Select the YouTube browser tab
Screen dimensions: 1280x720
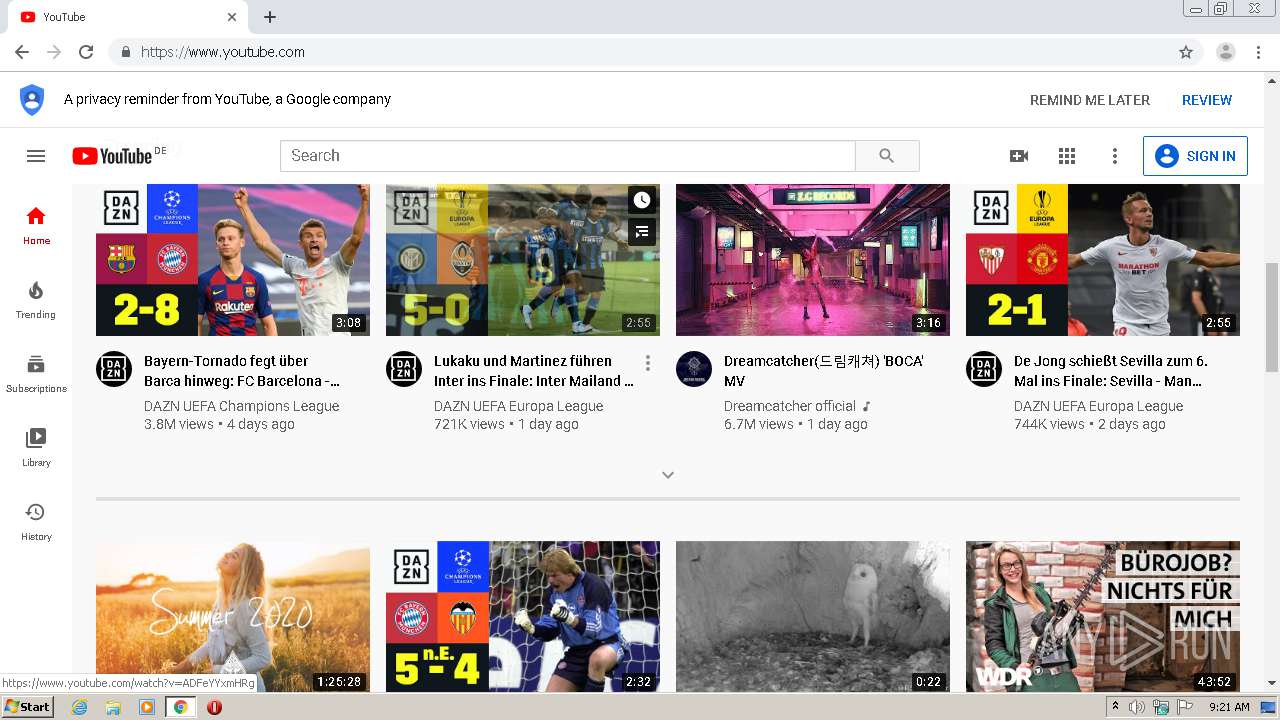[126, 17]
